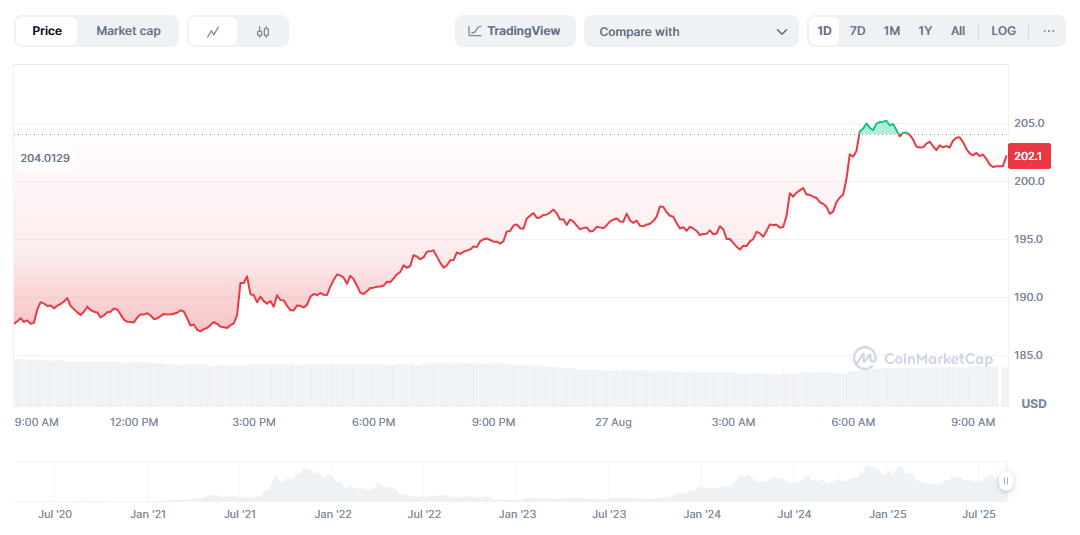
Task: Click the 3:00 PM time label
Action: click(x=254, y=422)
